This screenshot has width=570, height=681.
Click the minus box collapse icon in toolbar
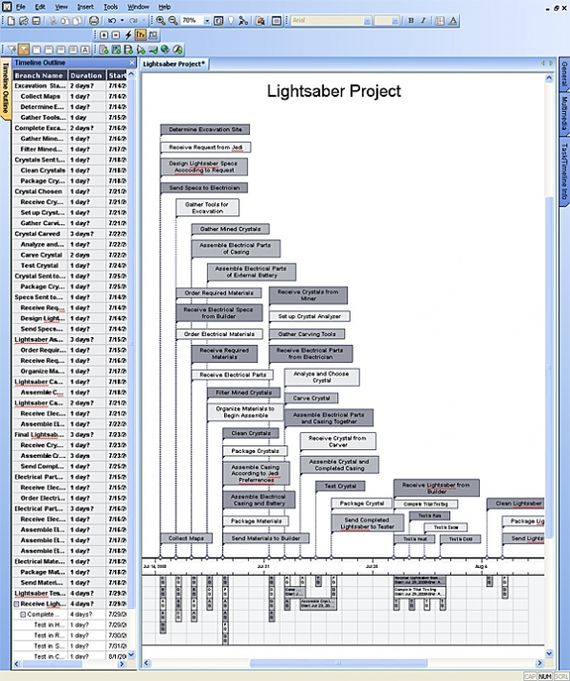[116, 35]
